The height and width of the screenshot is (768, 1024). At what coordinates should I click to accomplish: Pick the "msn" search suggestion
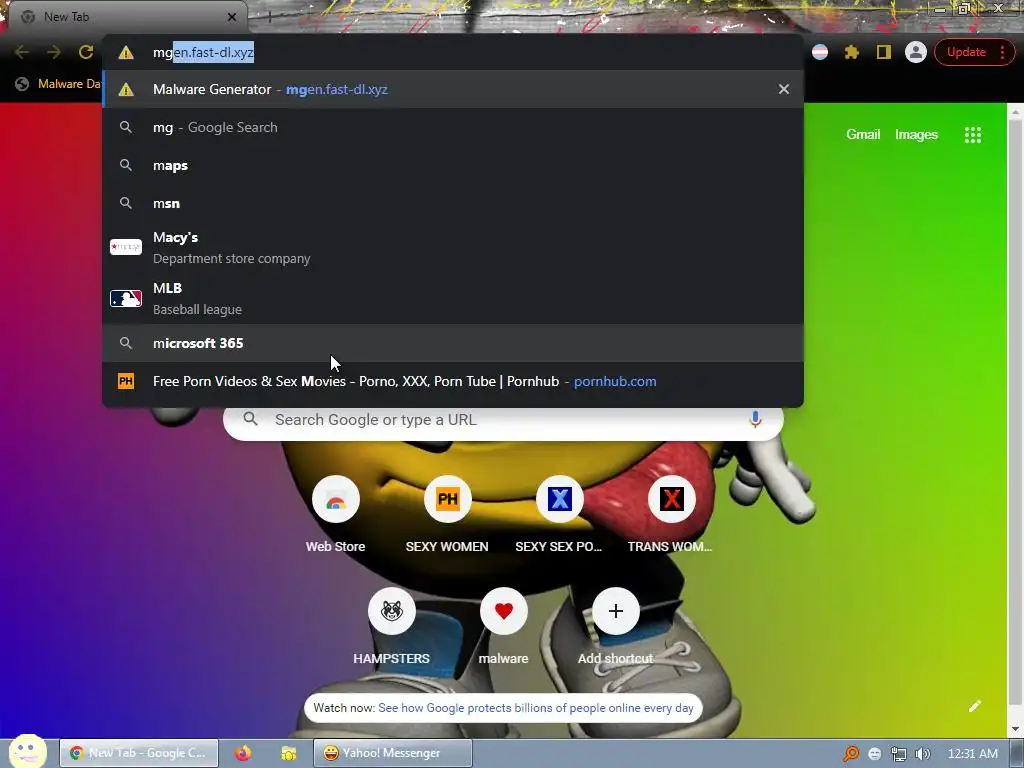click(453, 203)
